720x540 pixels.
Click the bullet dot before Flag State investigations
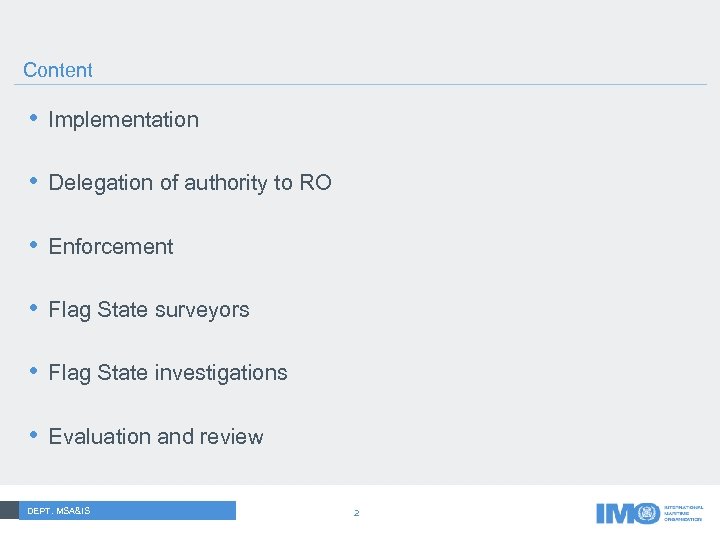pos(33,371)
